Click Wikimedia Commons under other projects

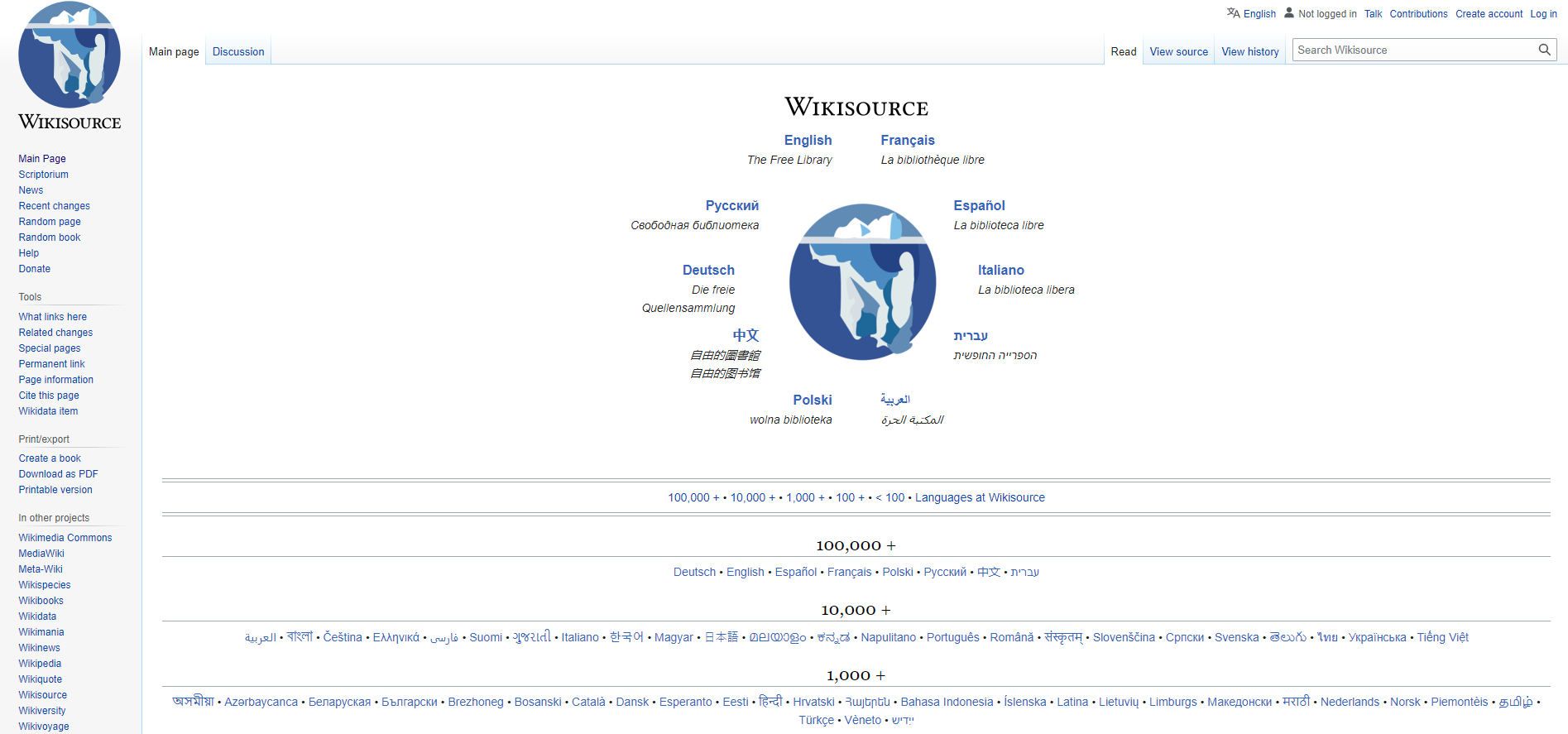tap(65, 538)
